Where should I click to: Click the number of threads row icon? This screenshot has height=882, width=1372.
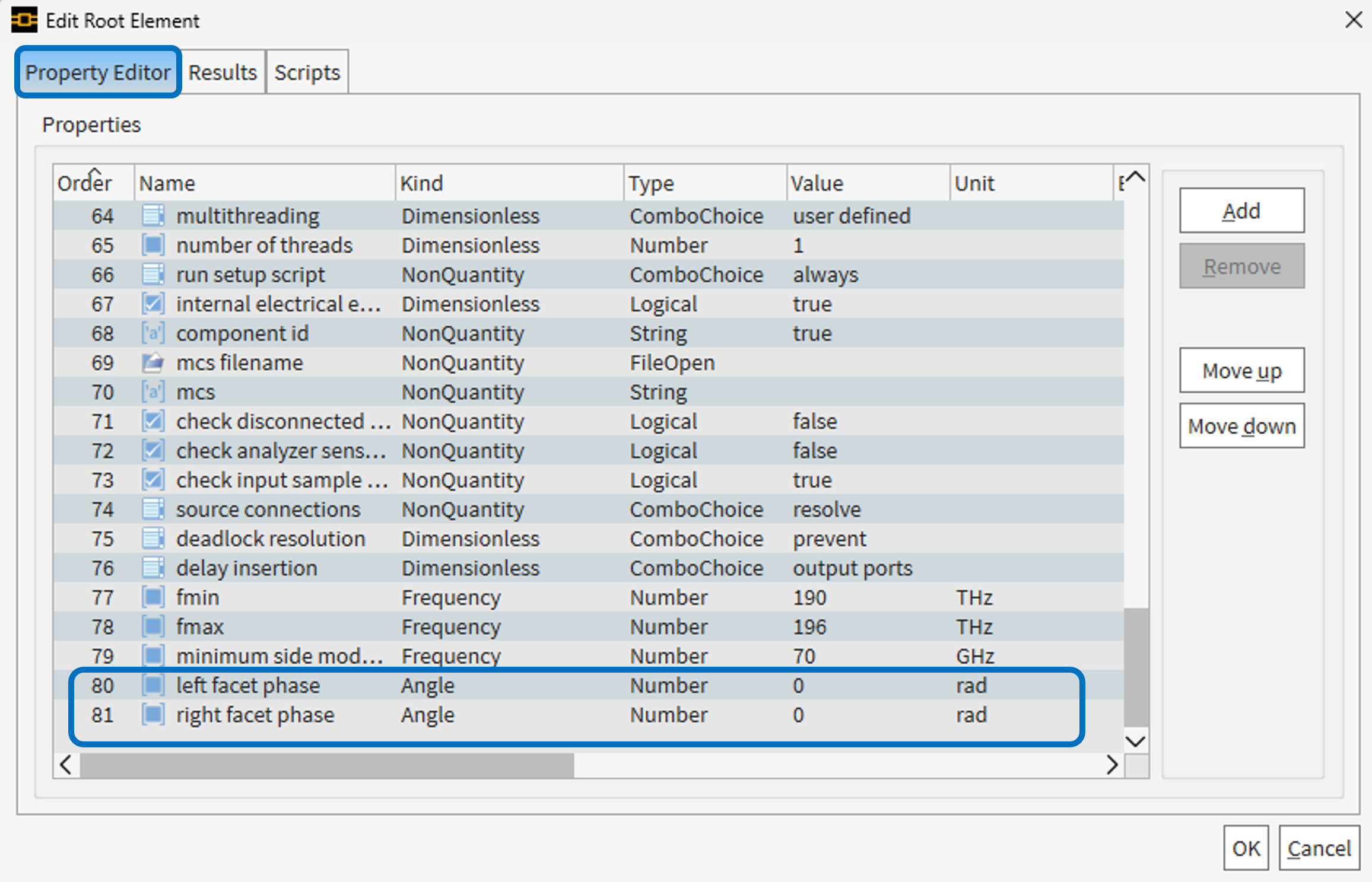point(153,245)
